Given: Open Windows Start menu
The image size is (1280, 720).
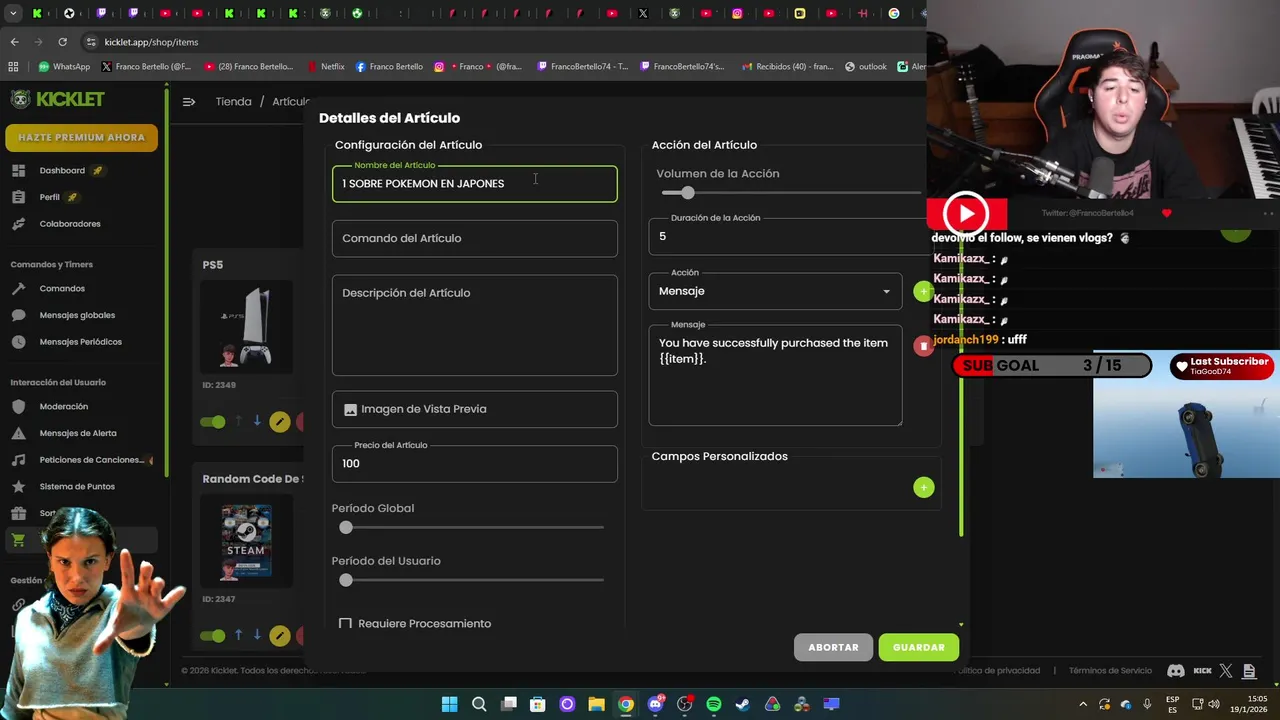Looking at the screenshot, I should click(x=449, y=704).
